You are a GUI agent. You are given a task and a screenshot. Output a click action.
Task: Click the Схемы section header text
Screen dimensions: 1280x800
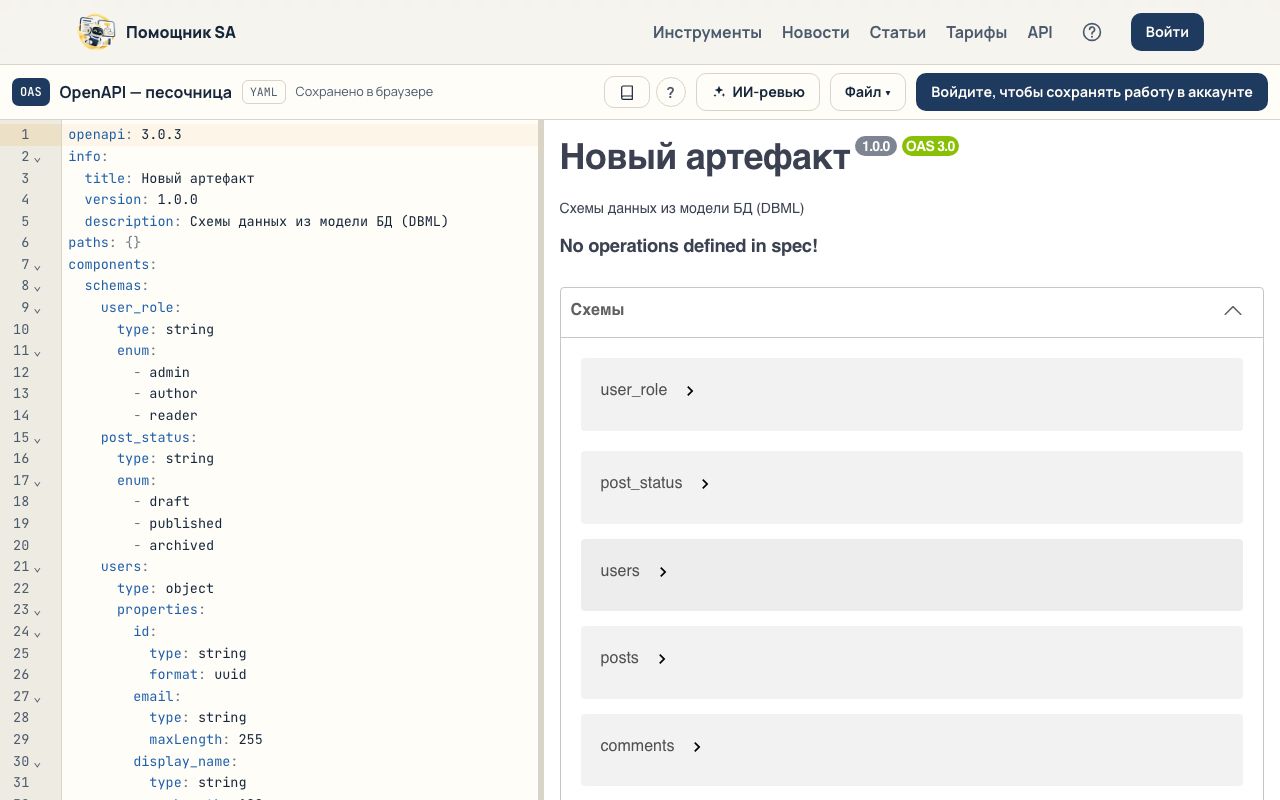pos(597,310)
